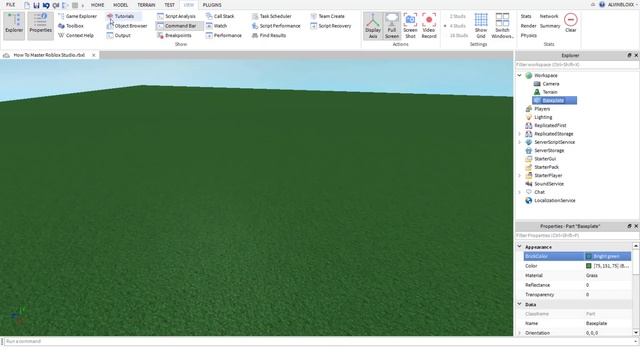Expand the StarterPlayer node
The height and width of the screenshot is (360, 640).
(520, 176)
